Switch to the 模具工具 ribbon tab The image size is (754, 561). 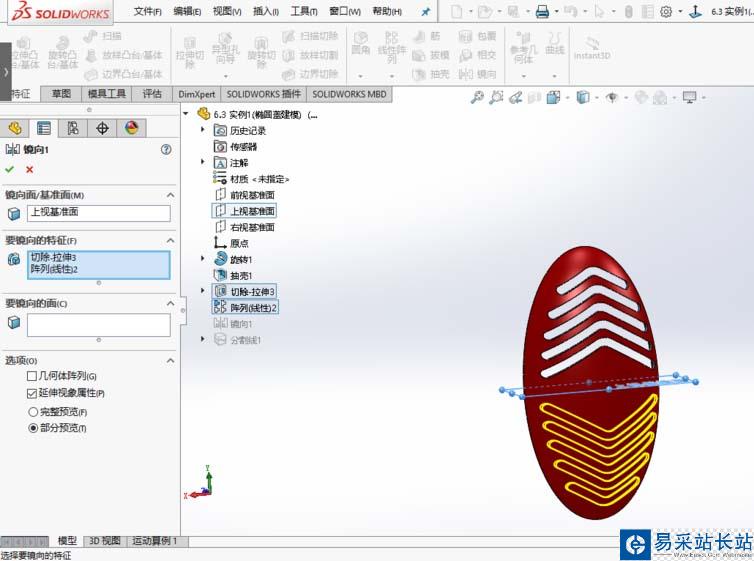pyautogui.click(x=107, y=94)
